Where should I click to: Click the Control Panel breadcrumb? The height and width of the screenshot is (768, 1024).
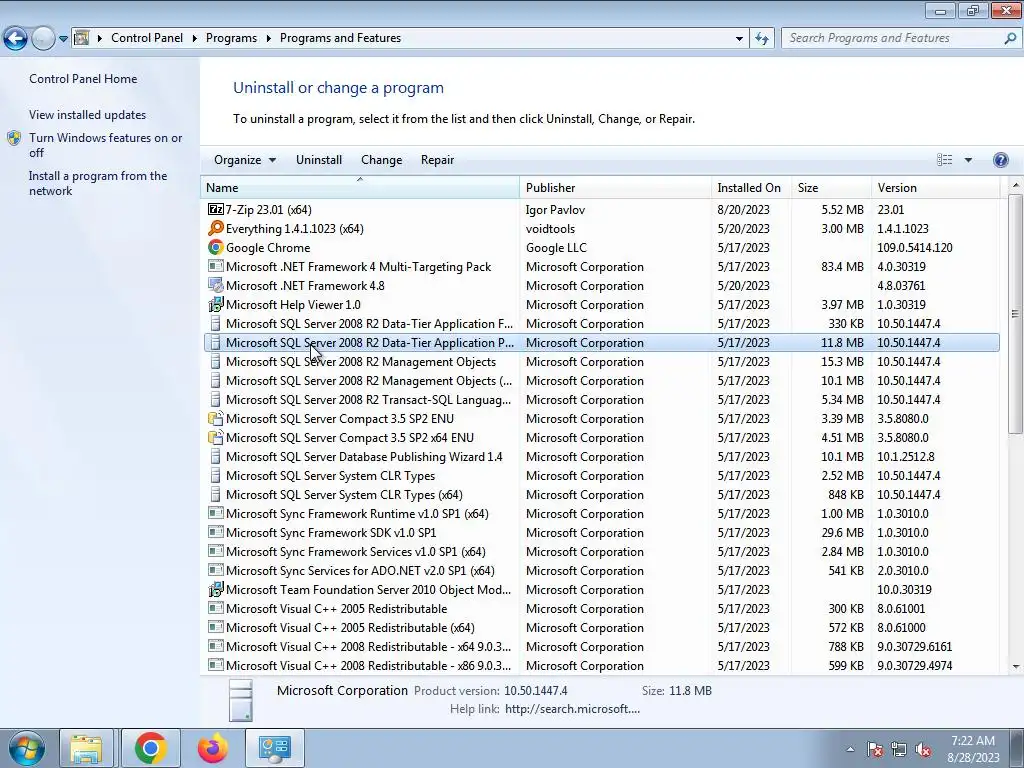147,39
